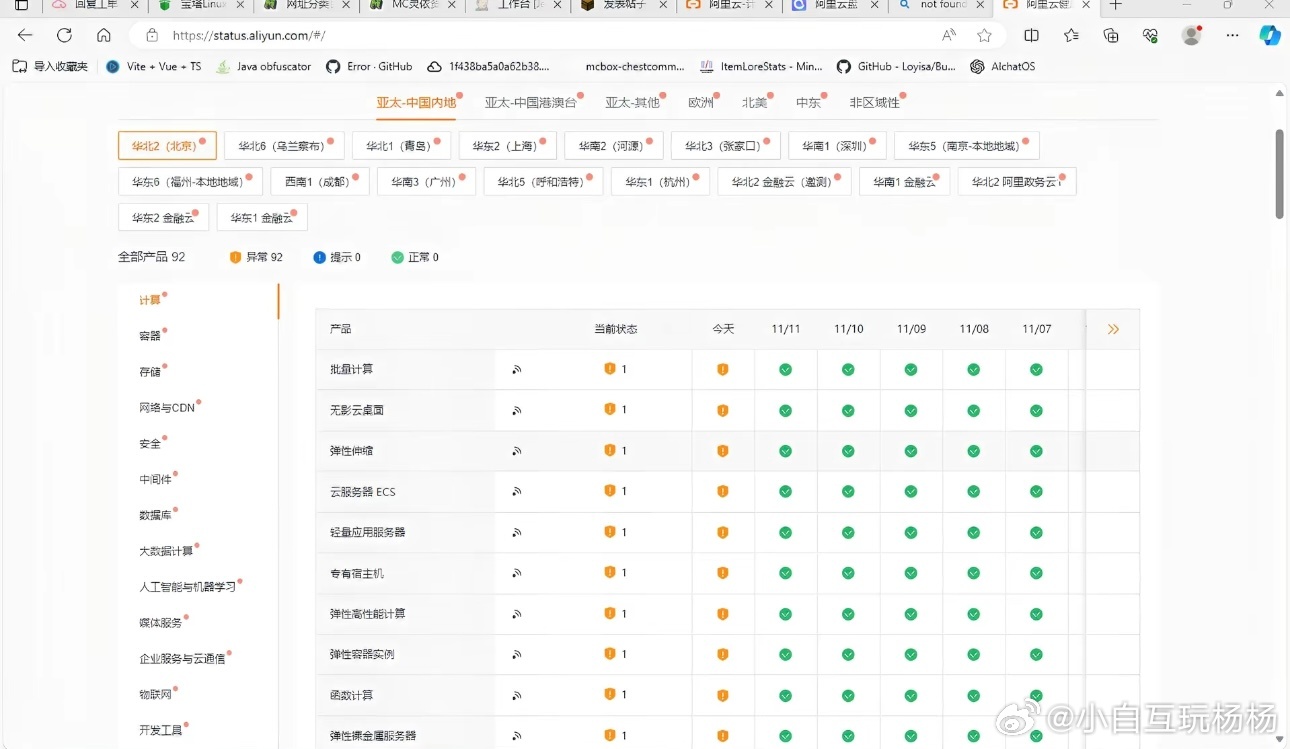This screenshot has width=1290, height=749.
Task: Filter products by 提示 0
Action: [x=337, y=257]
